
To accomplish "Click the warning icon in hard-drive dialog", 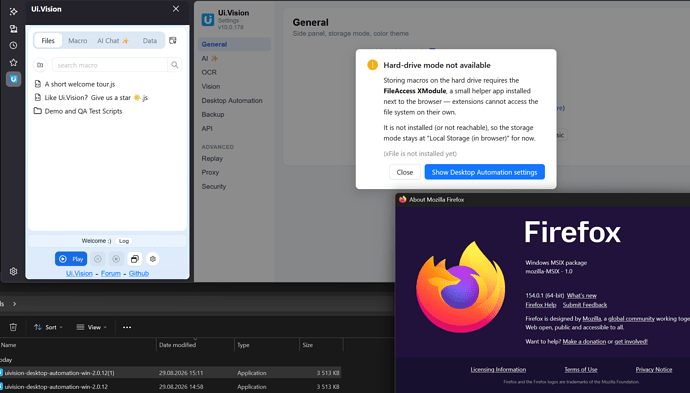I will [372, 65].
